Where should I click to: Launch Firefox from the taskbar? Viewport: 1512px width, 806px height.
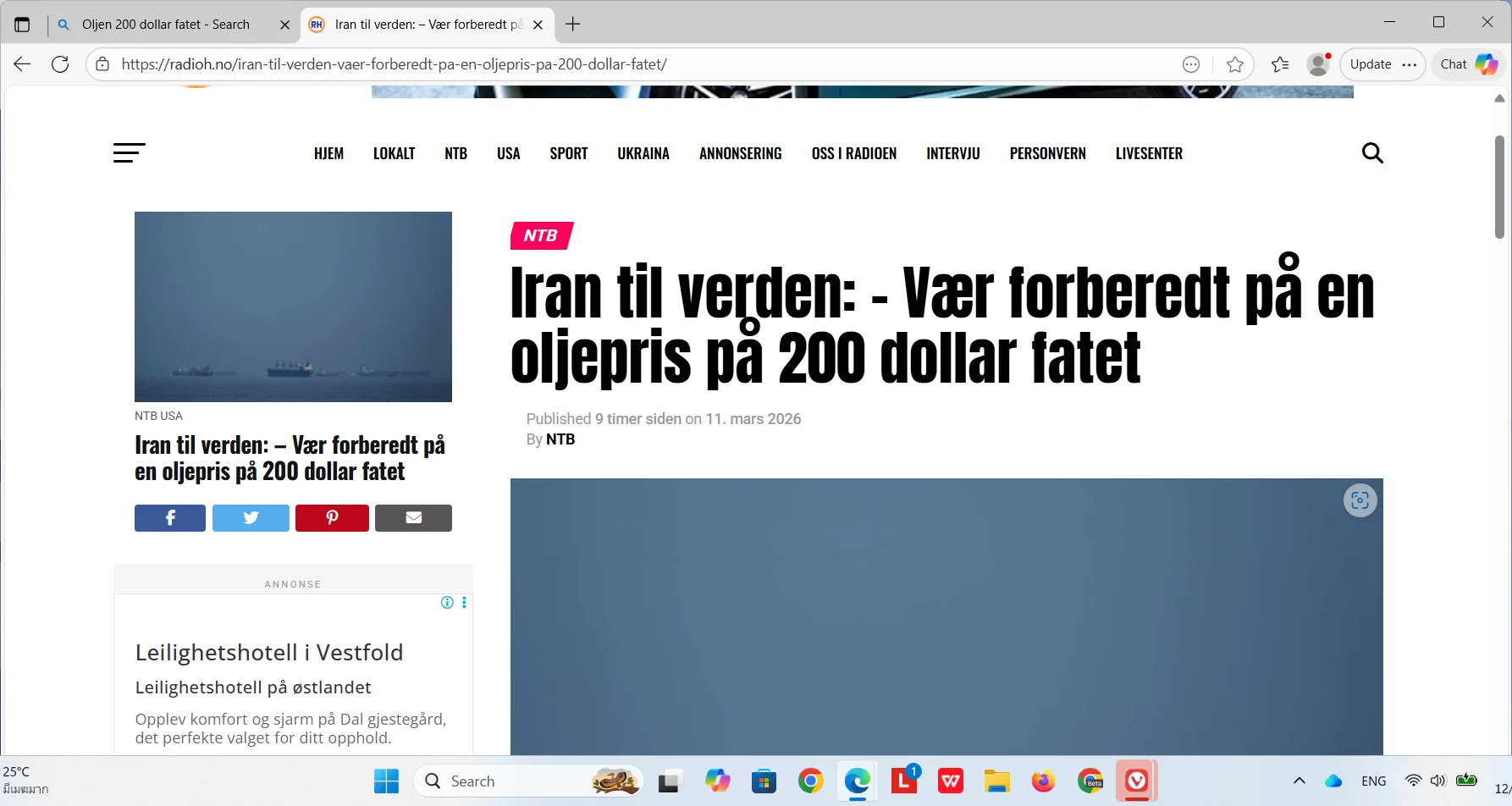[1043, 780]
